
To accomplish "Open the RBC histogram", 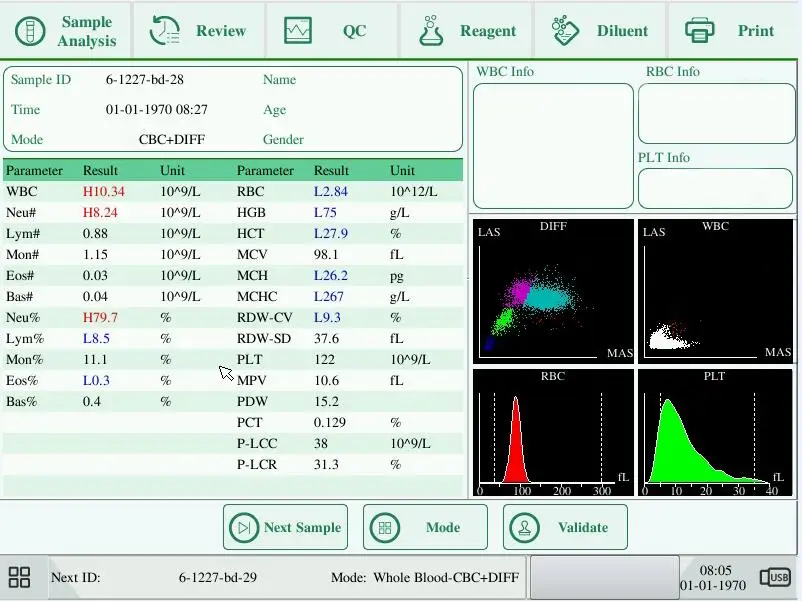I will [x=553, y=432].
